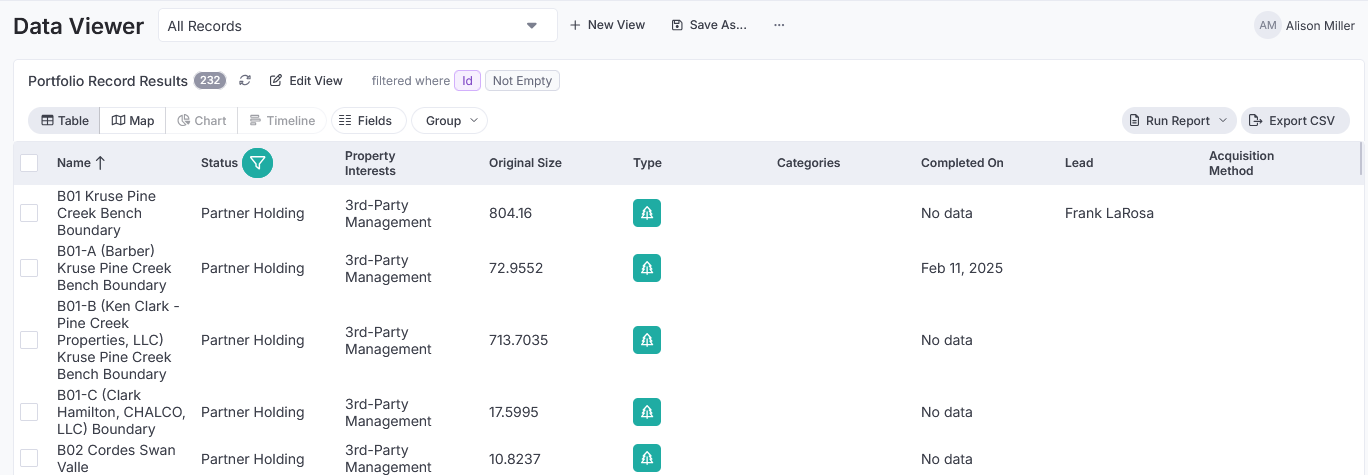Check the B01 Kruse Pine Creek row checkbox
Viewport: 1368px width, 475px height.
tap(29, 213)
